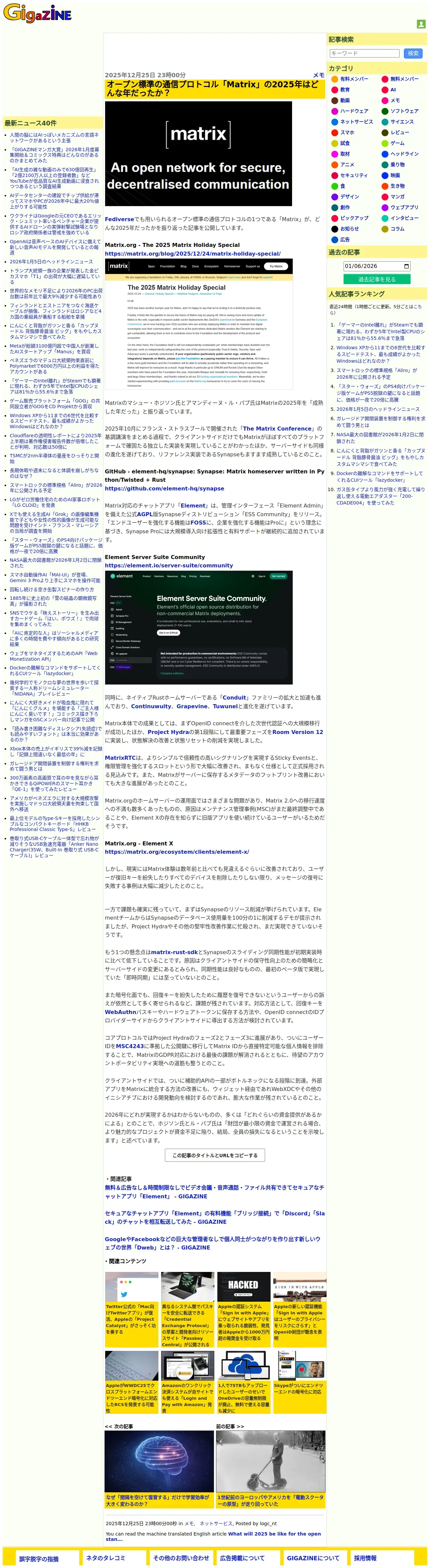Image resolution: width=430 pixels, height=1568 pixels.
Task: Open the レビュー category
Action: tap(400, 133)
